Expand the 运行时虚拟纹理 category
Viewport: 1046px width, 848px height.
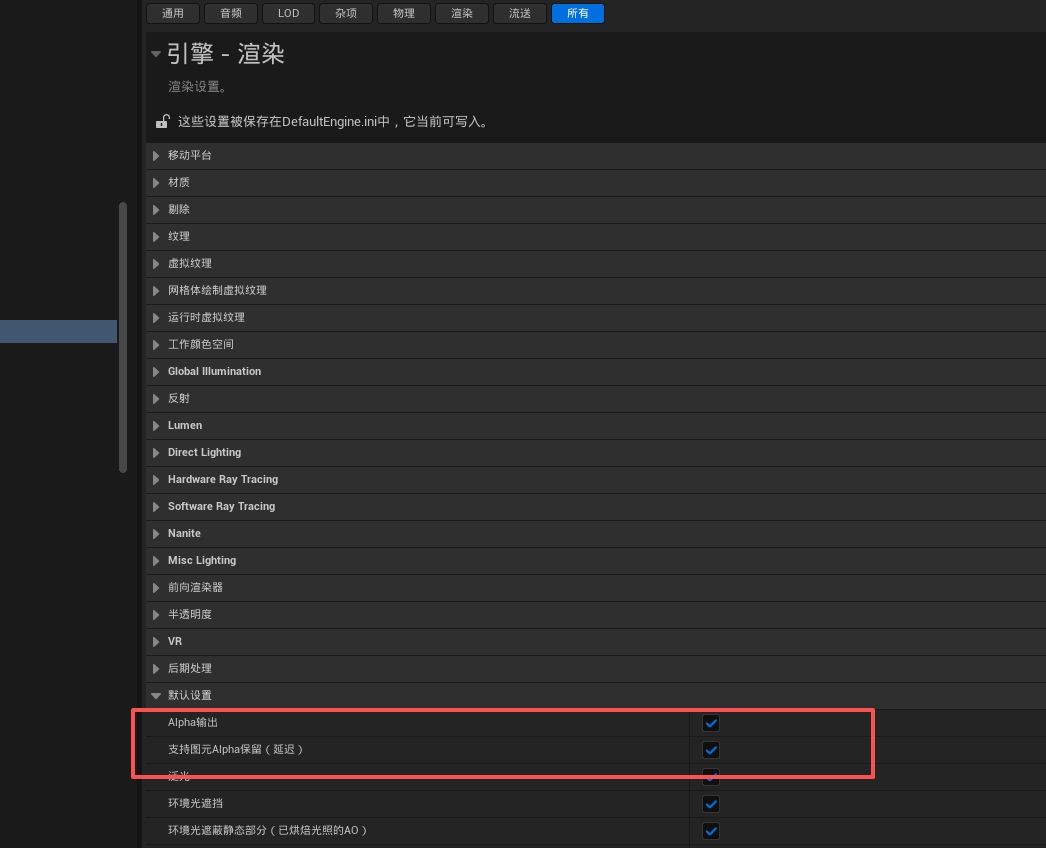156,318
